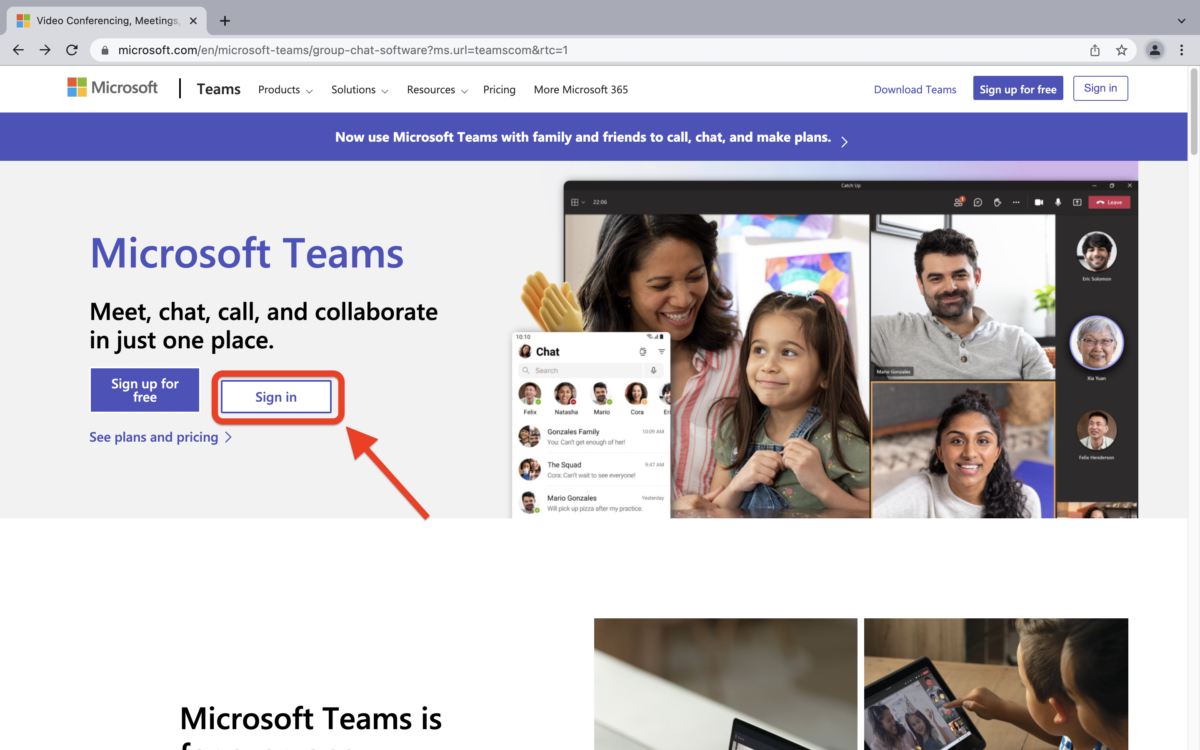Select Pricing in the navigation menu
Viewport: 1200px width, 750px height.
click(x=499, y=89)
